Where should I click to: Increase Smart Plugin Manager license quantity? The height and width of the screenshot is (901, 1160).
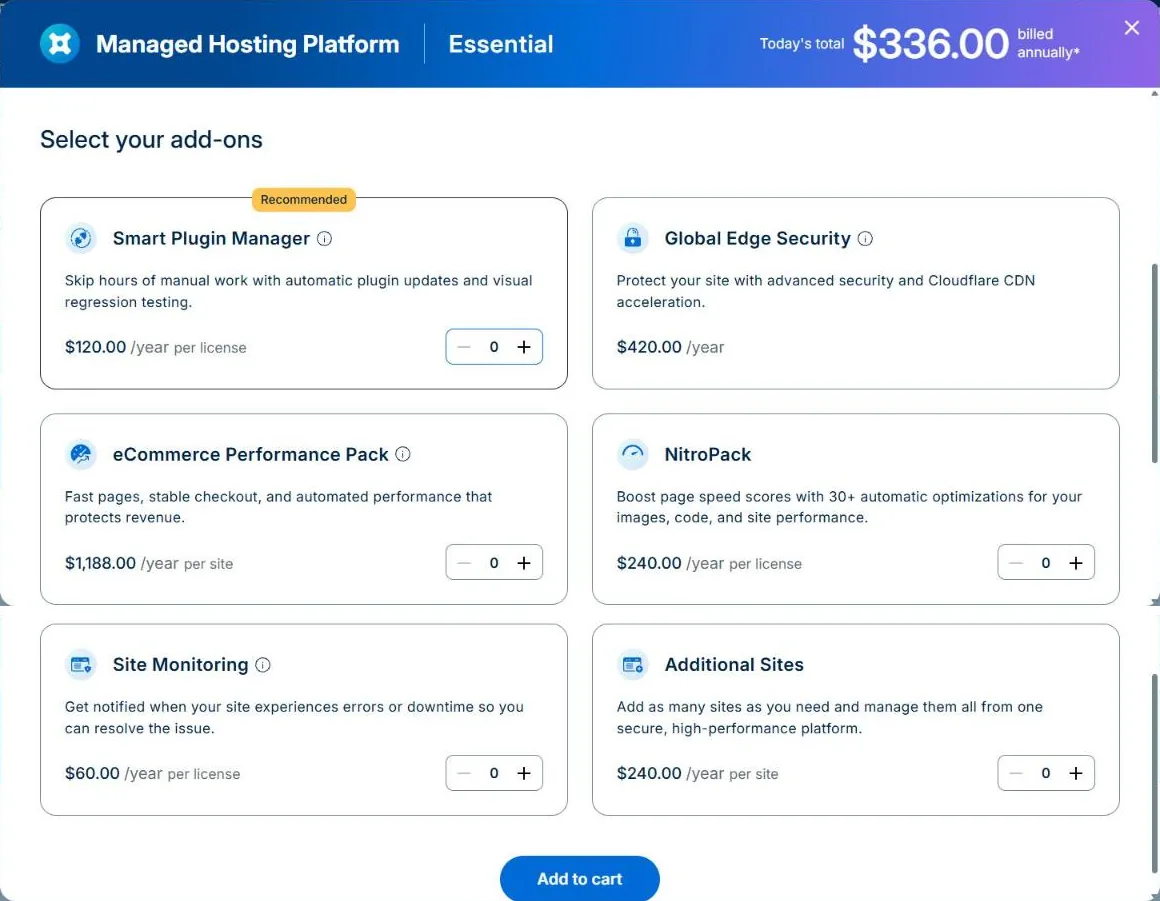pyautogui.click(x=524, y=347)
